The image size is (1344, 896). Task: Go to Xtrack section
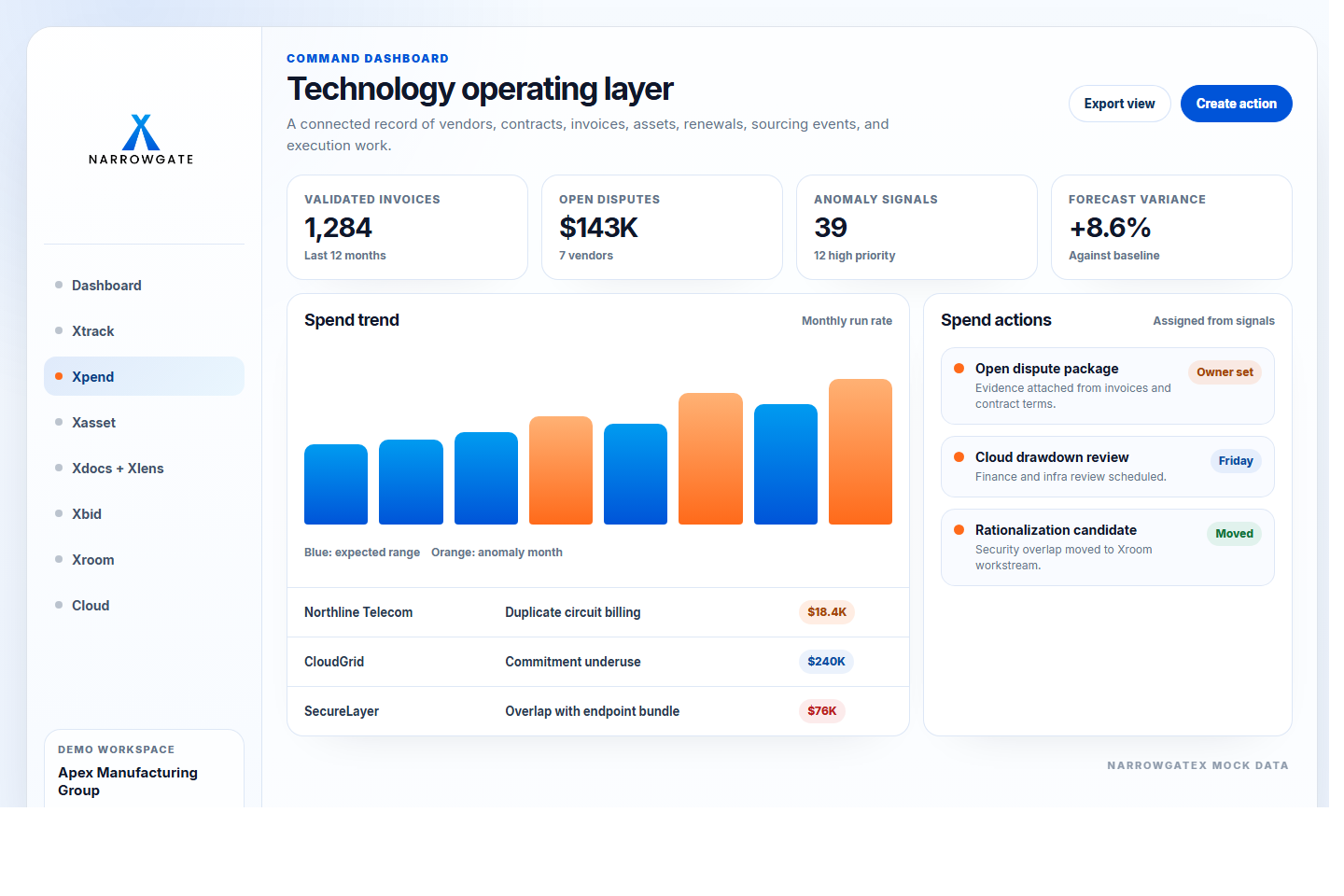click(144, 331)
